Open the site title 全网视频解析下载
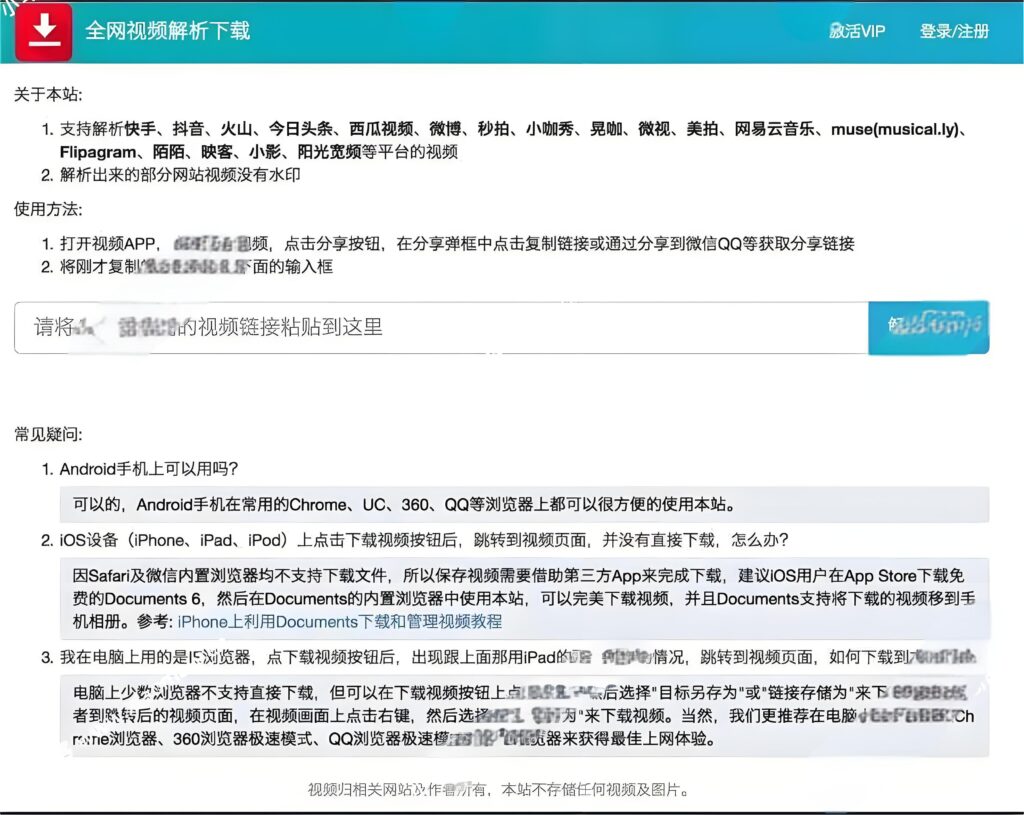 click(x=169, y=31)
